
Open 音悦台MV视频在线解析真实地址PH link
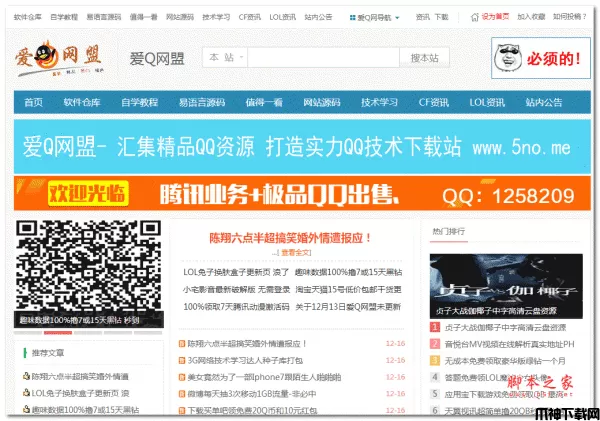[x=509, y=344]
